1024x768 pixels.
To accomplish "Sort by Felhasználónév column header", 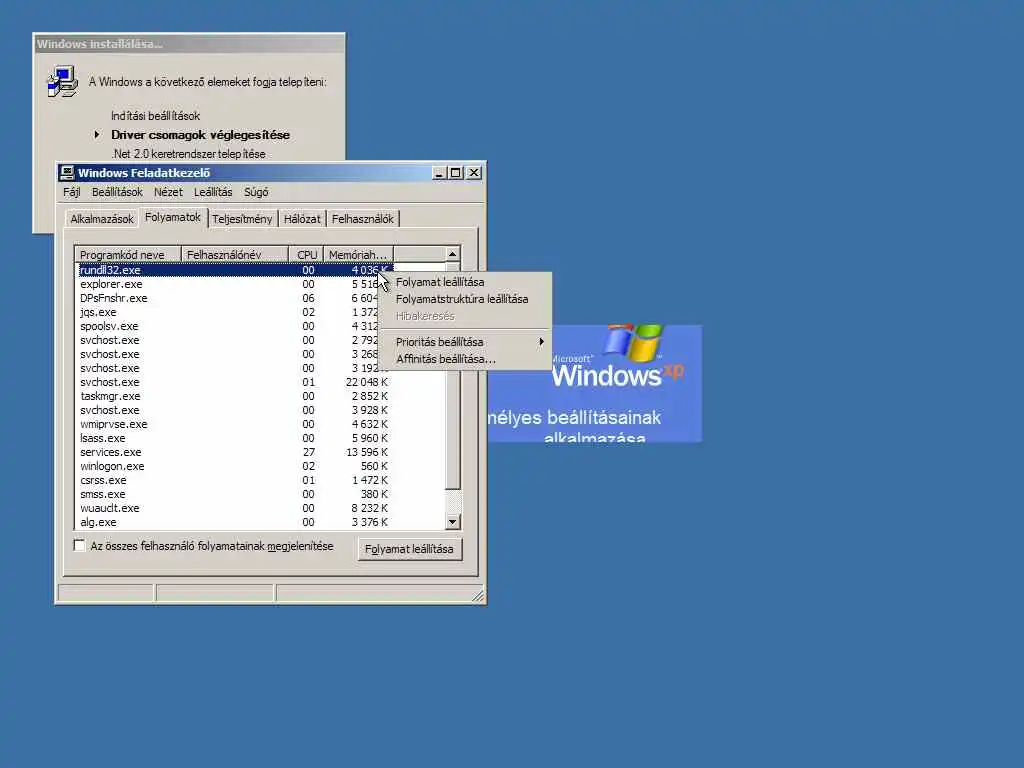I will click(x=234, y=255).
